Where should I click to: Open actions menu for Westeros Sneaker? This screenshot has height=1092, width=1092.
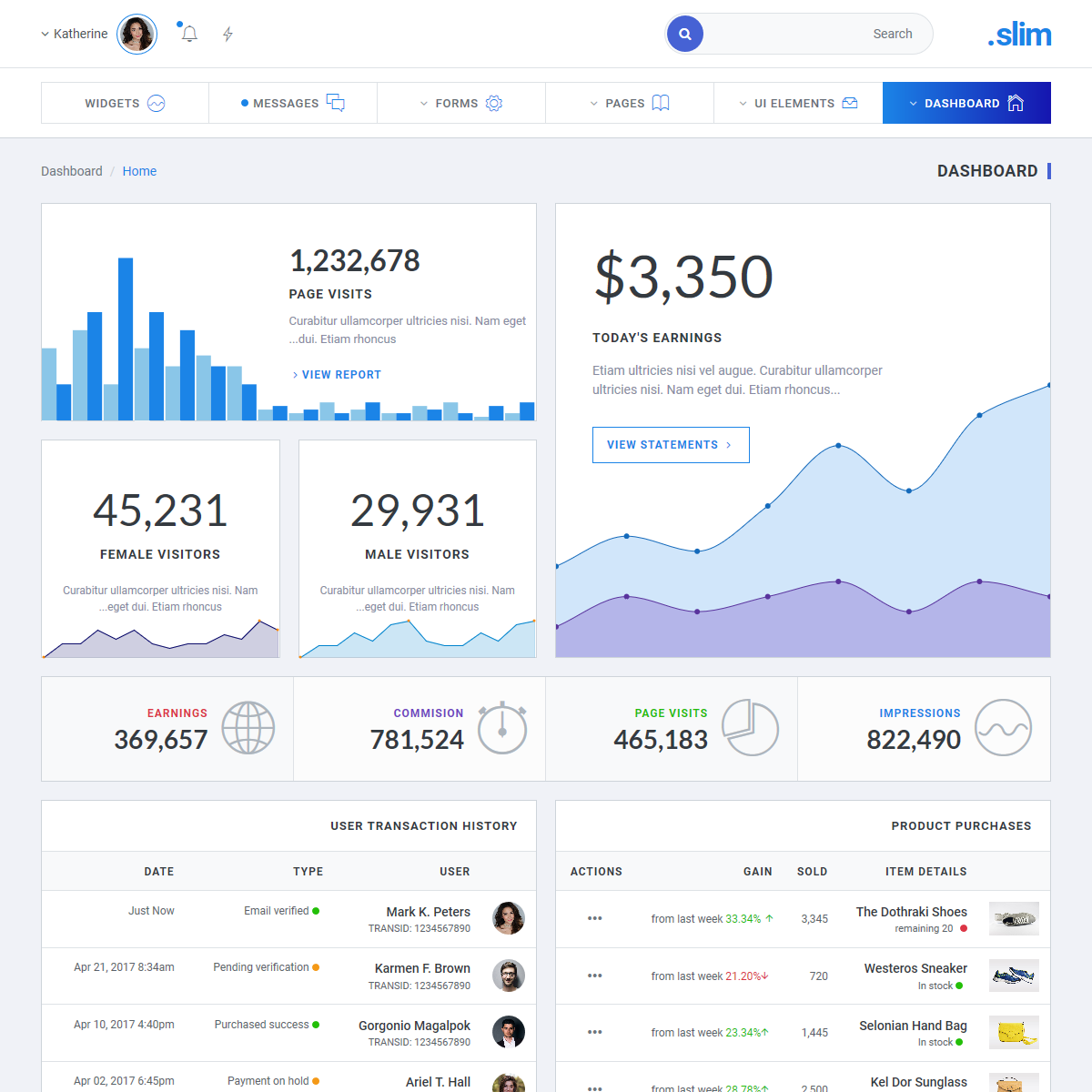pyautogui.click(x=595, y=976)
